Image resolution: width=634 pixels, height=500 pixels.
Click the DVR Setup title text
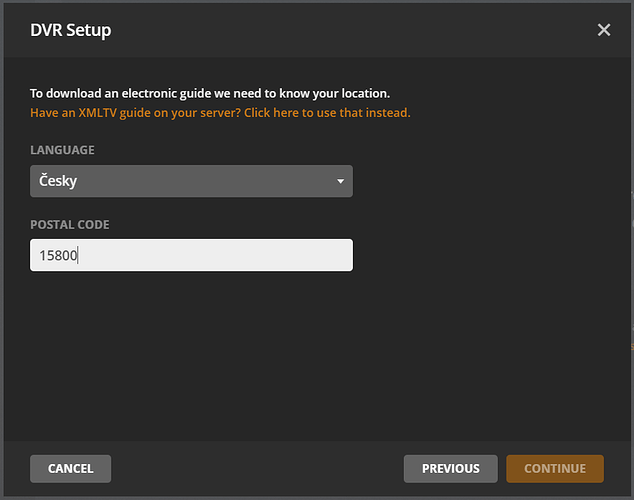pos(71,30)
